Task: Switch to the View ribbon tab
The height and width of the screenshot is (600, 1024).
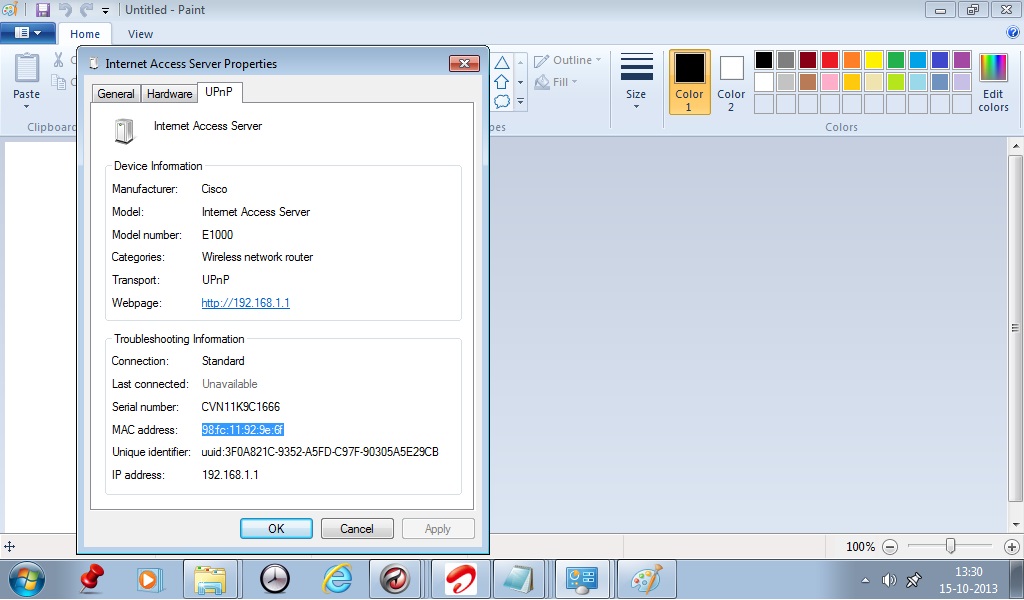Action: pyautogui.click(x=140, y=34)
